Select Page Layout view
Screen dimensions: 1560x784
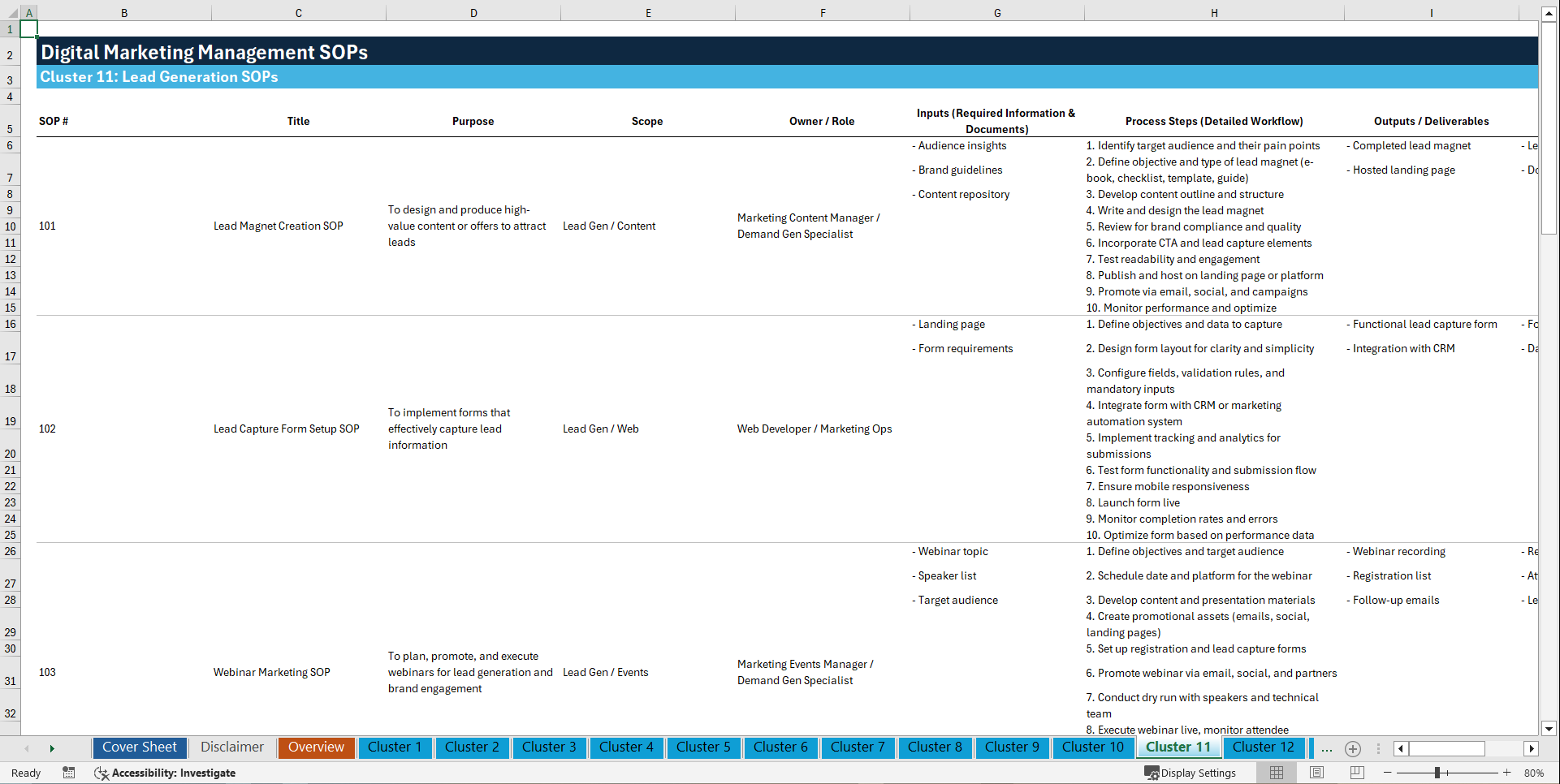(1316, 773)
